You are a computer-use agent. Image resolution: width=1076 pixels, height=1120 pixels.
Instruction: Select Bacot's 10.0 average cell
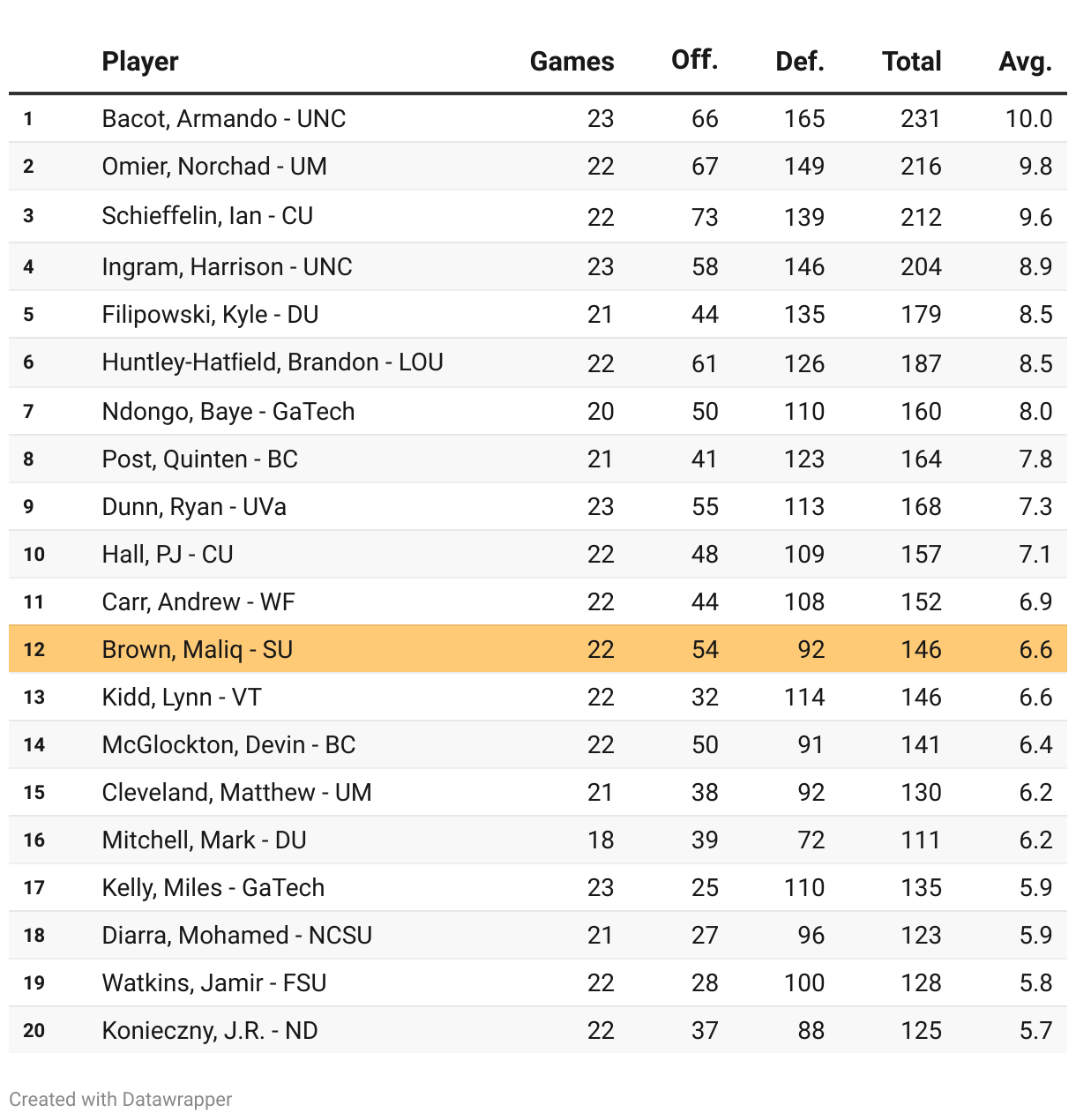pyautogui.click(x=1028, y=119)
